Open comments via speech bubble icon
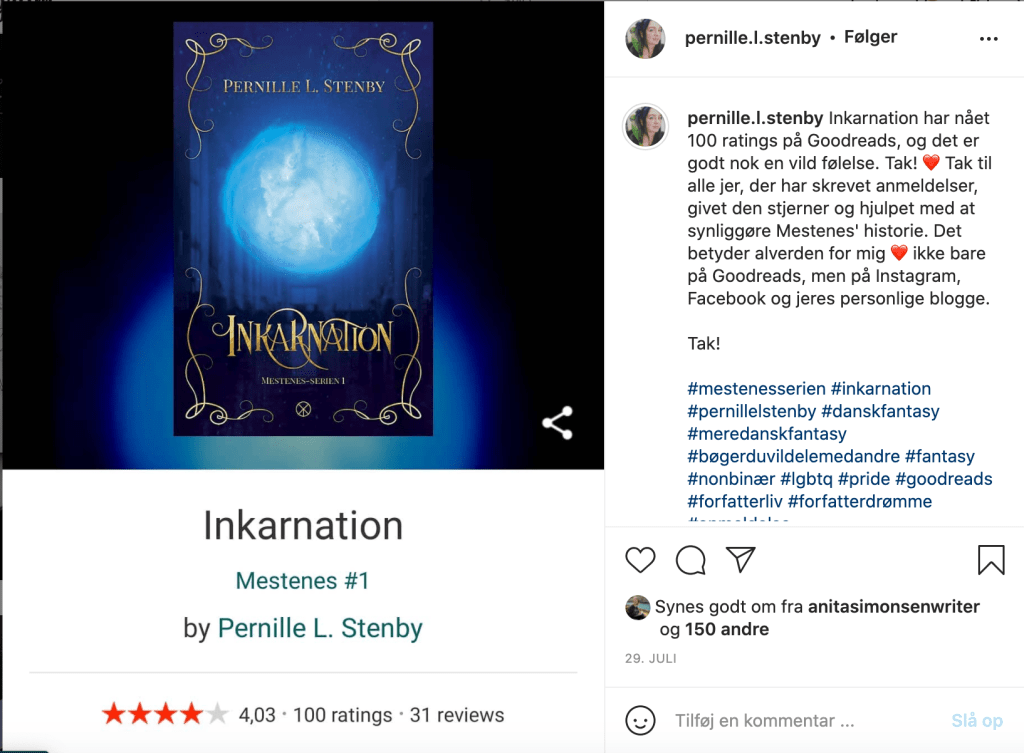The image size is (1024, 753). [x=690, y=560]
